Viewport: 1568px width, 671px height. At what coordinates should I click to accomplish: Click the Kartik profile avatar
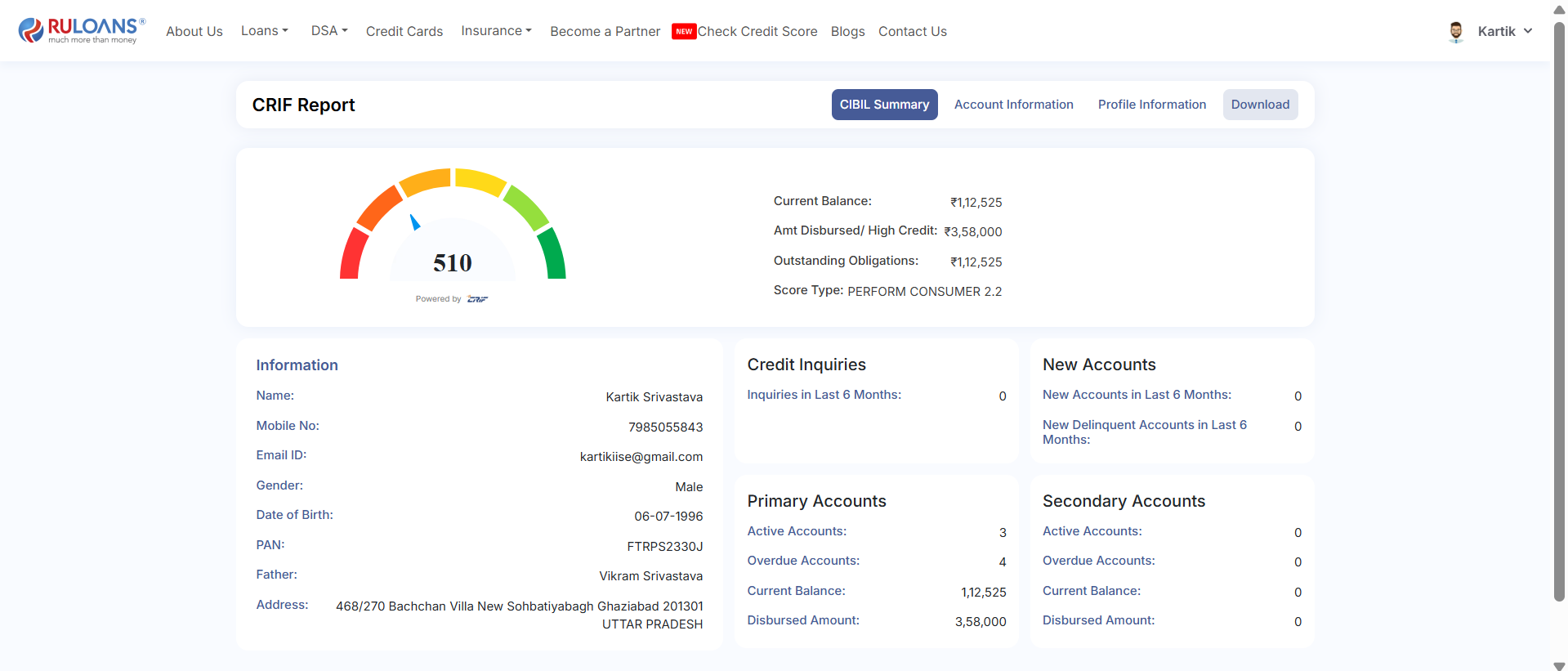[x=1455, y=32]
